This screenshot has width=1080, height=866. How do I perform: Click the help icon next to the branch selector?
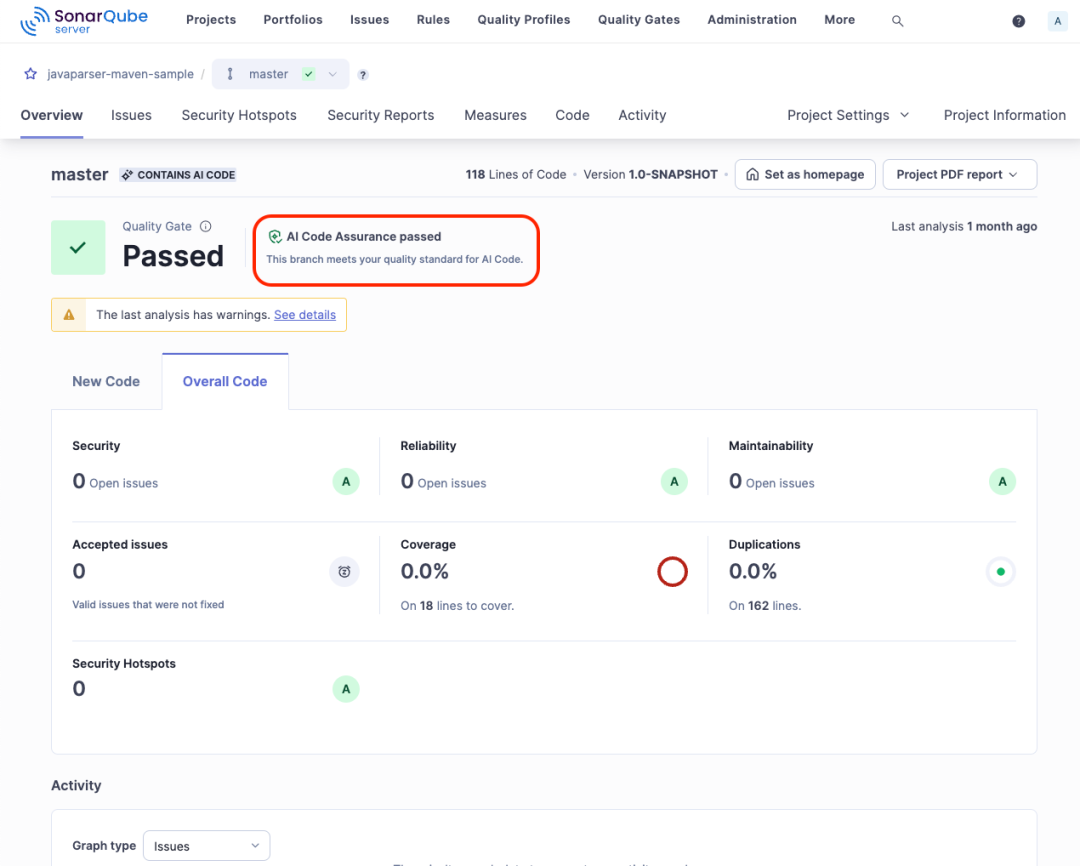362,74
